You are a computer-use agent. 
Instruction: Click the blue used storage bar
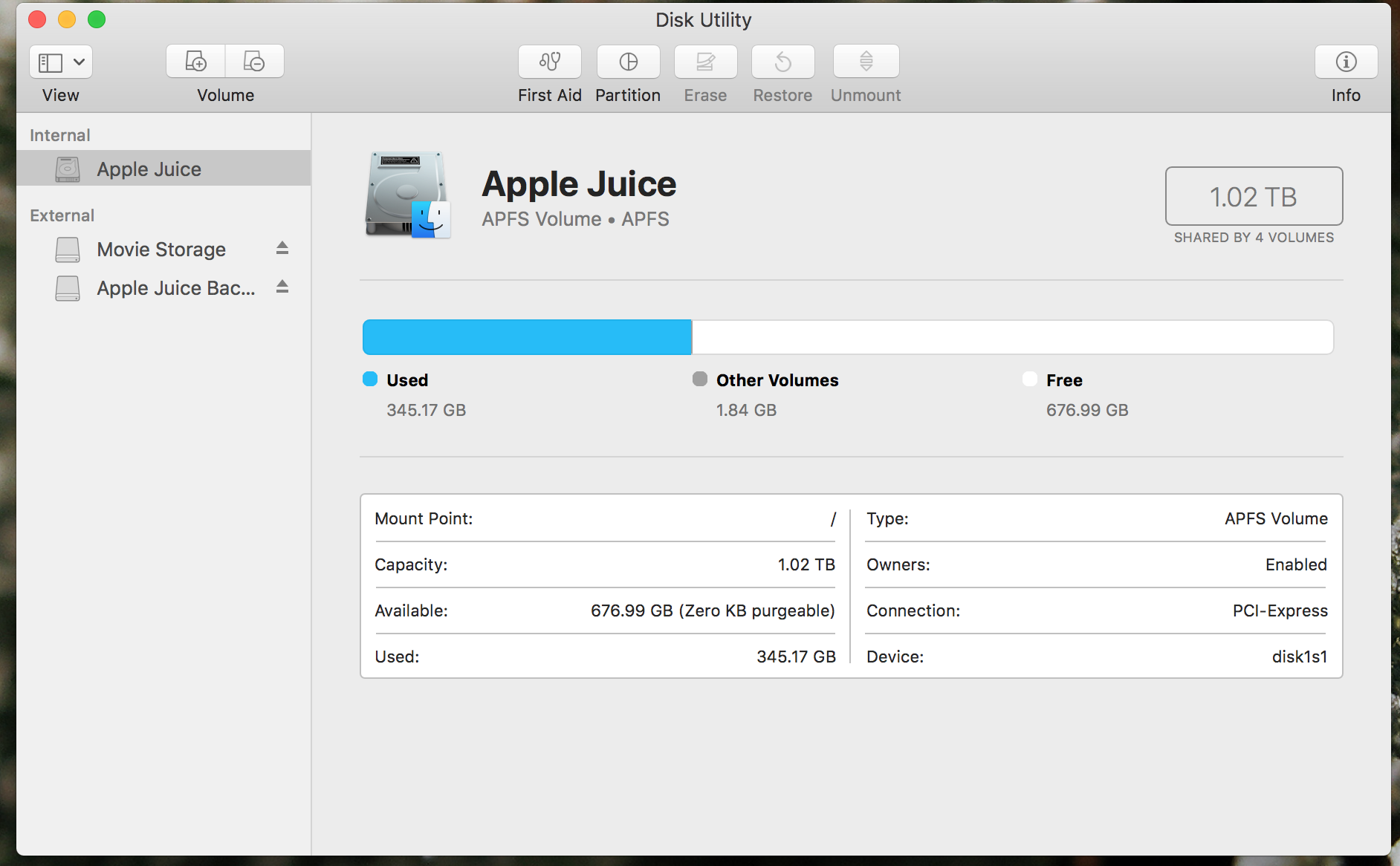point(527,337)
